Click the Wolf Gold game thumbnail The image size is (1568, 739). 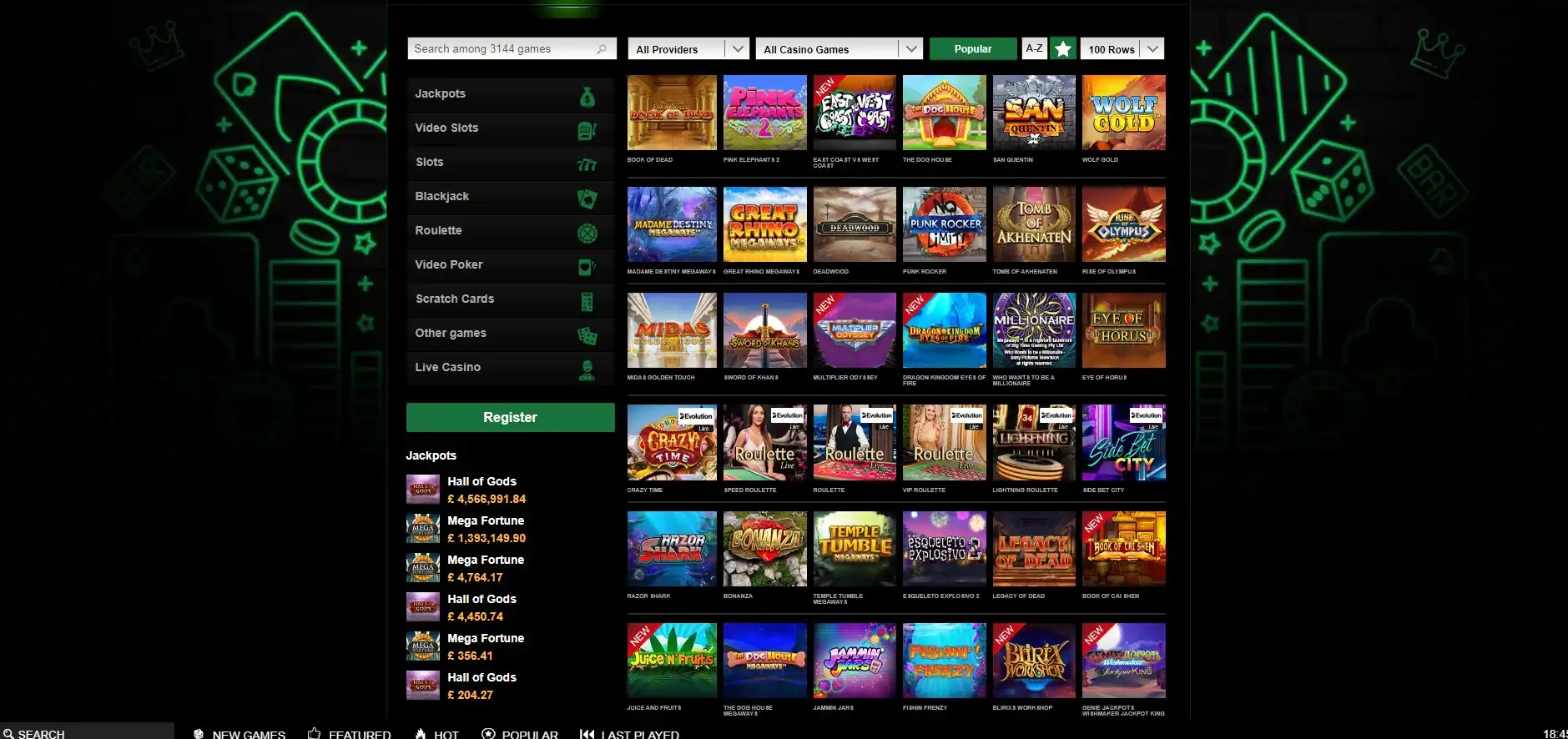coord(1123,113)
